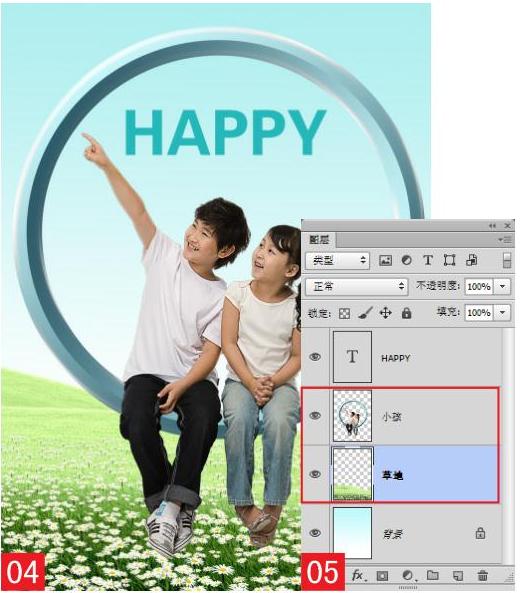
Task: Toggle visibility of 小孩 layer
Action: coord(315,416)
